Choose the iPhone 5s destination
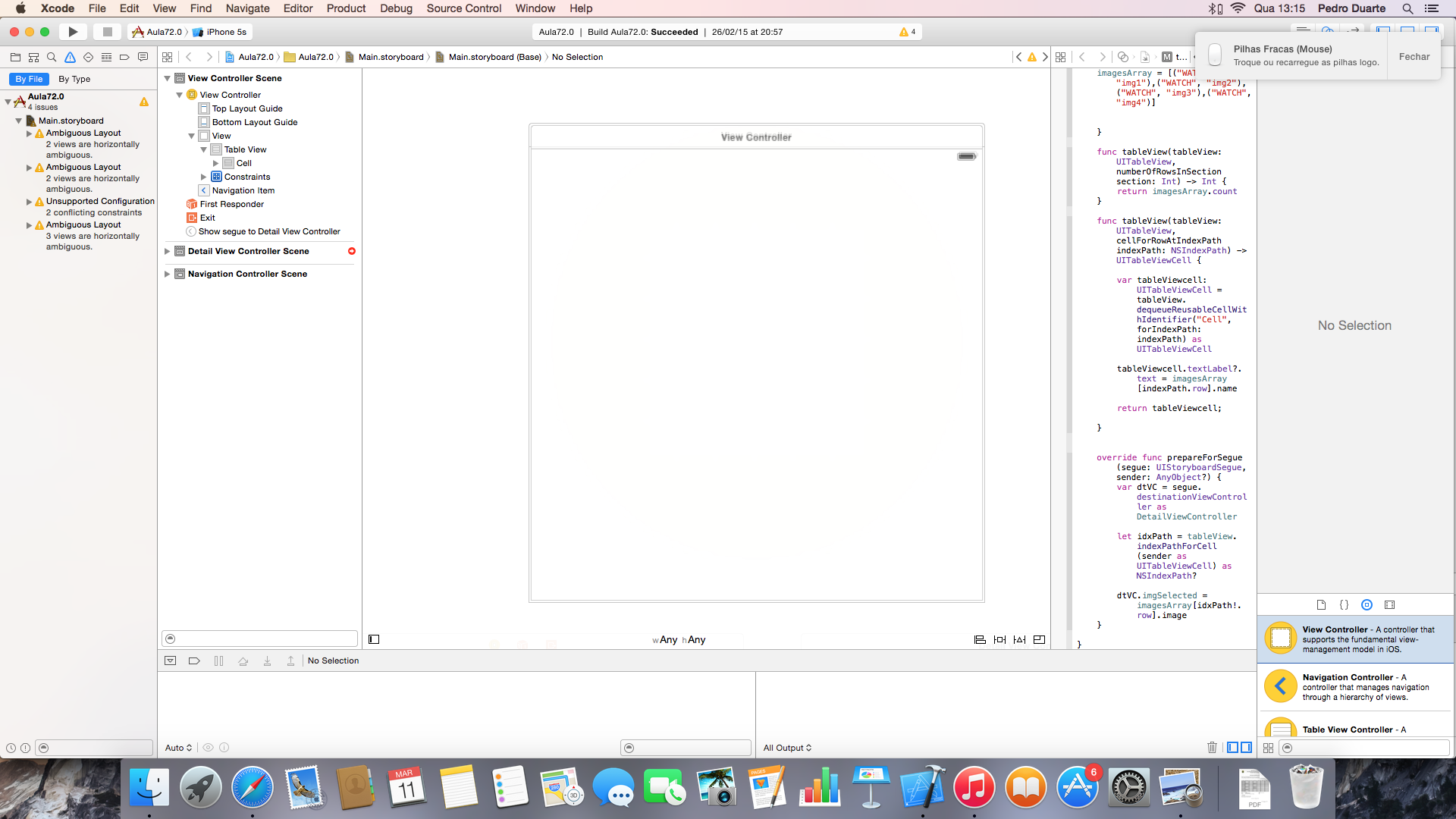 click(220, 32)
